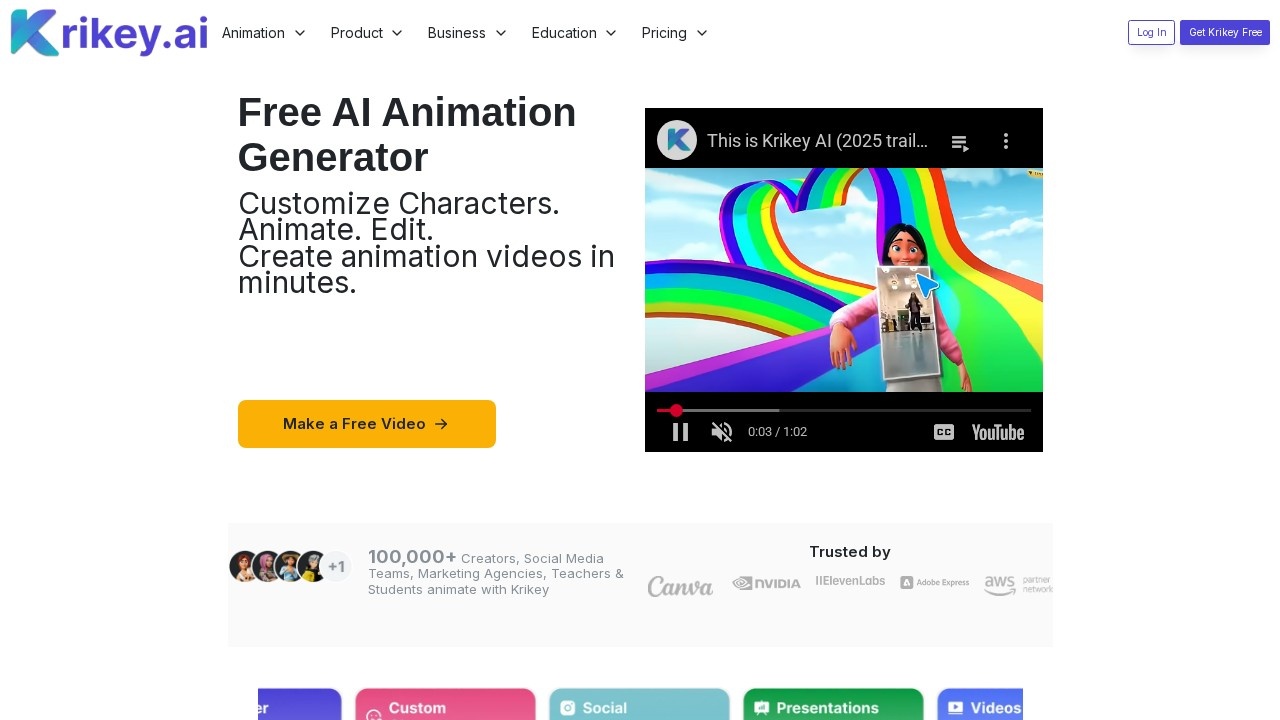1280x720 pixels.
Task: Click the Krikey channel avatar in video
Action: tap(677, 141)
